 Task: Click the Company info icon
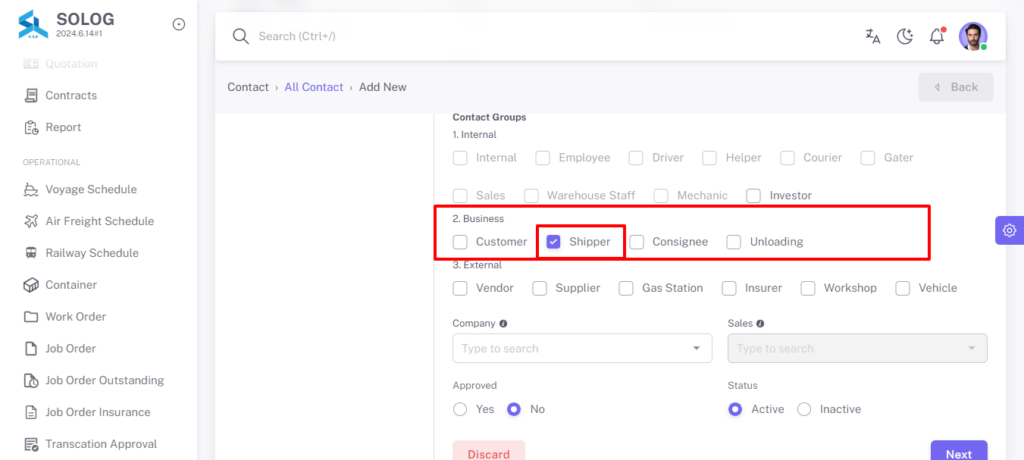click(503, 323)
